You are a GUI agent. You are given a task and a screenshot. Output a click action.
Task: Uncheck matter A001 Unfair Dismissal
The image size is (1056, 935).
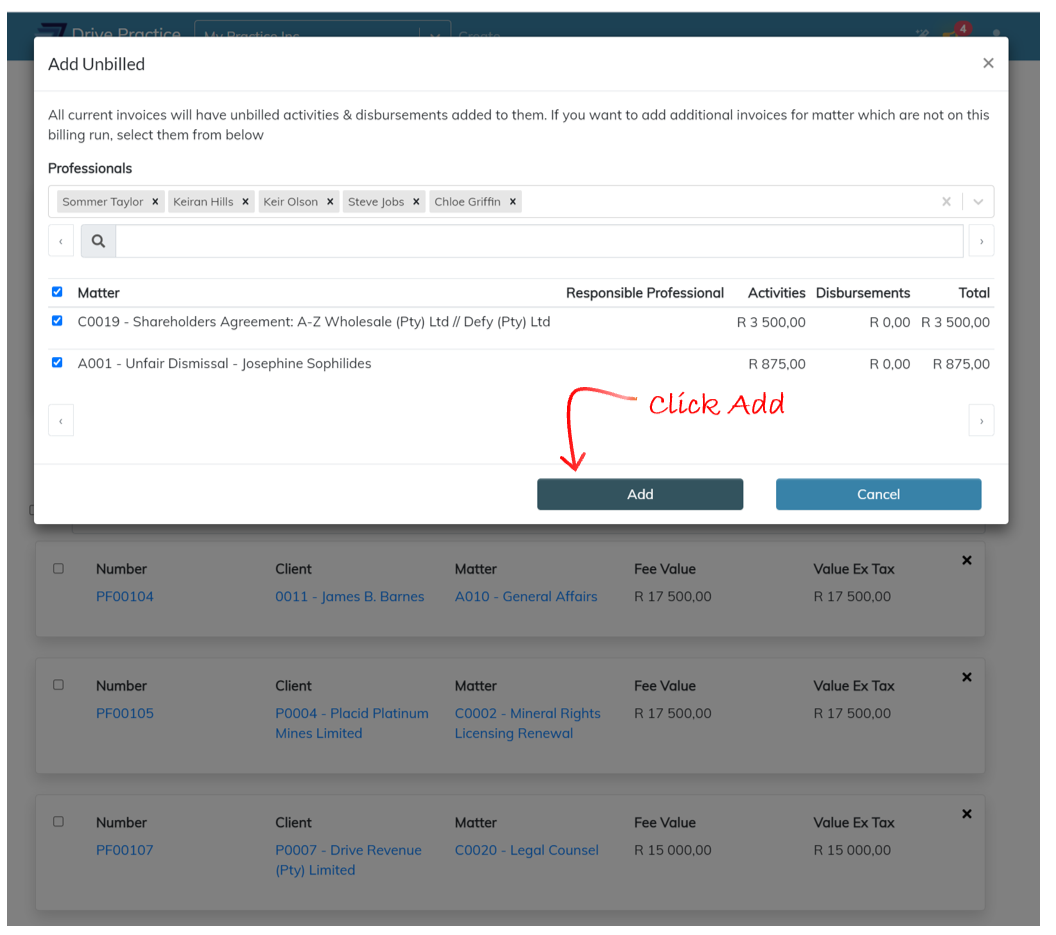(57, 363)
